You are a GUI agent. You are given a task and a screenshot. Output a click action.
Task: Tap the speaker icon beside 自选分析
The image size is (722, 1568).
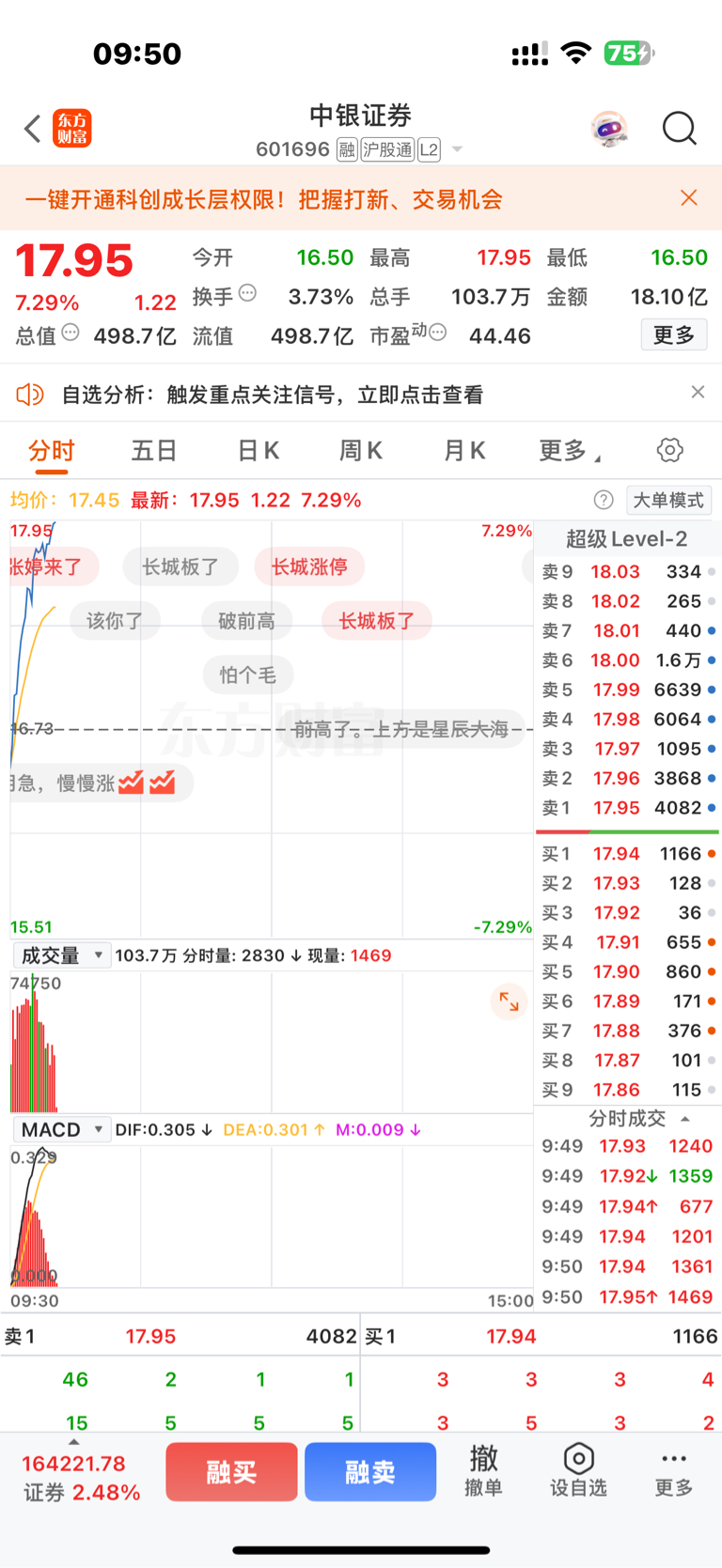coord(30,395)
